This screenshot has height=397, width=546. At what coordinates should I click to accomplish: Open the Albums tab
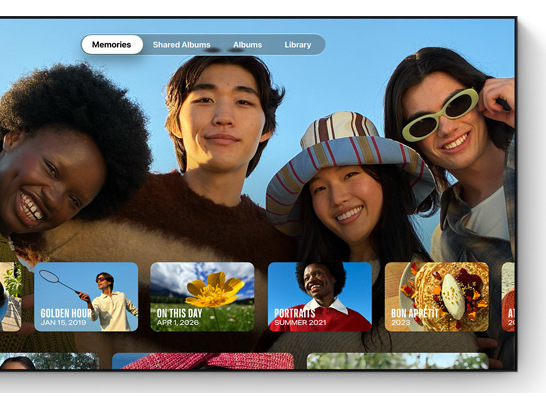(247, 45)
